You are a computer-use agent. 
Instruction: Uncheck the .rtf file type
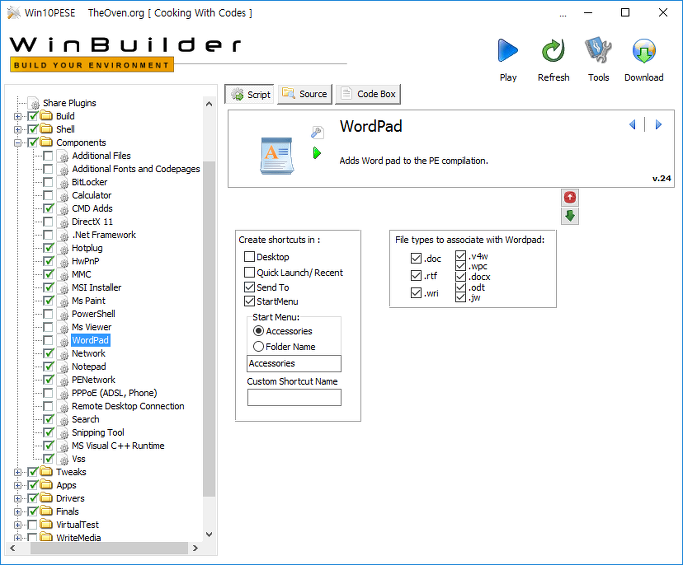pos(416,276)
